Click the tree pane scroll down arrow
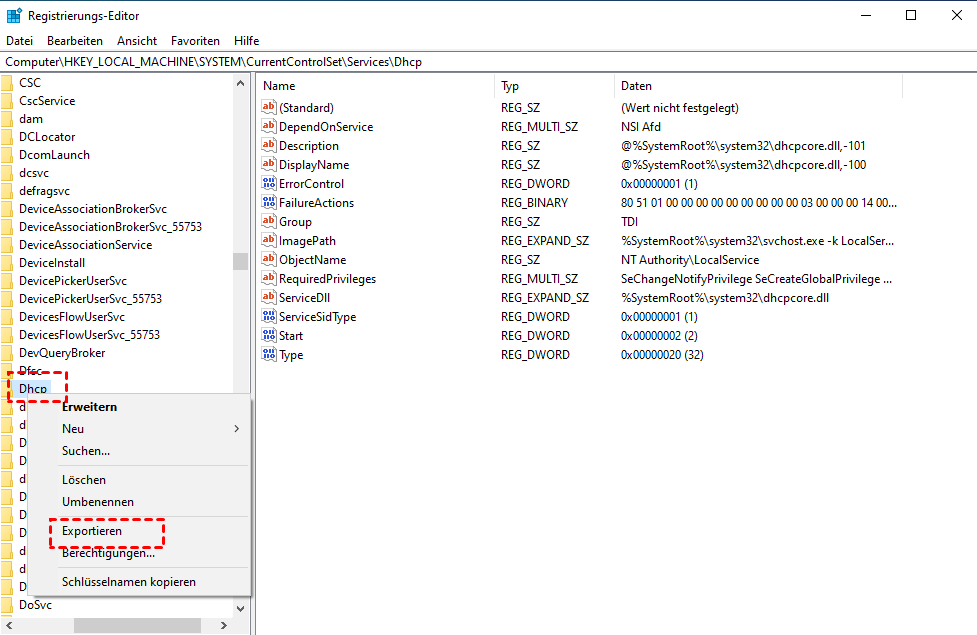This screenshot has width=977, height=635. (x=240, y=607)
